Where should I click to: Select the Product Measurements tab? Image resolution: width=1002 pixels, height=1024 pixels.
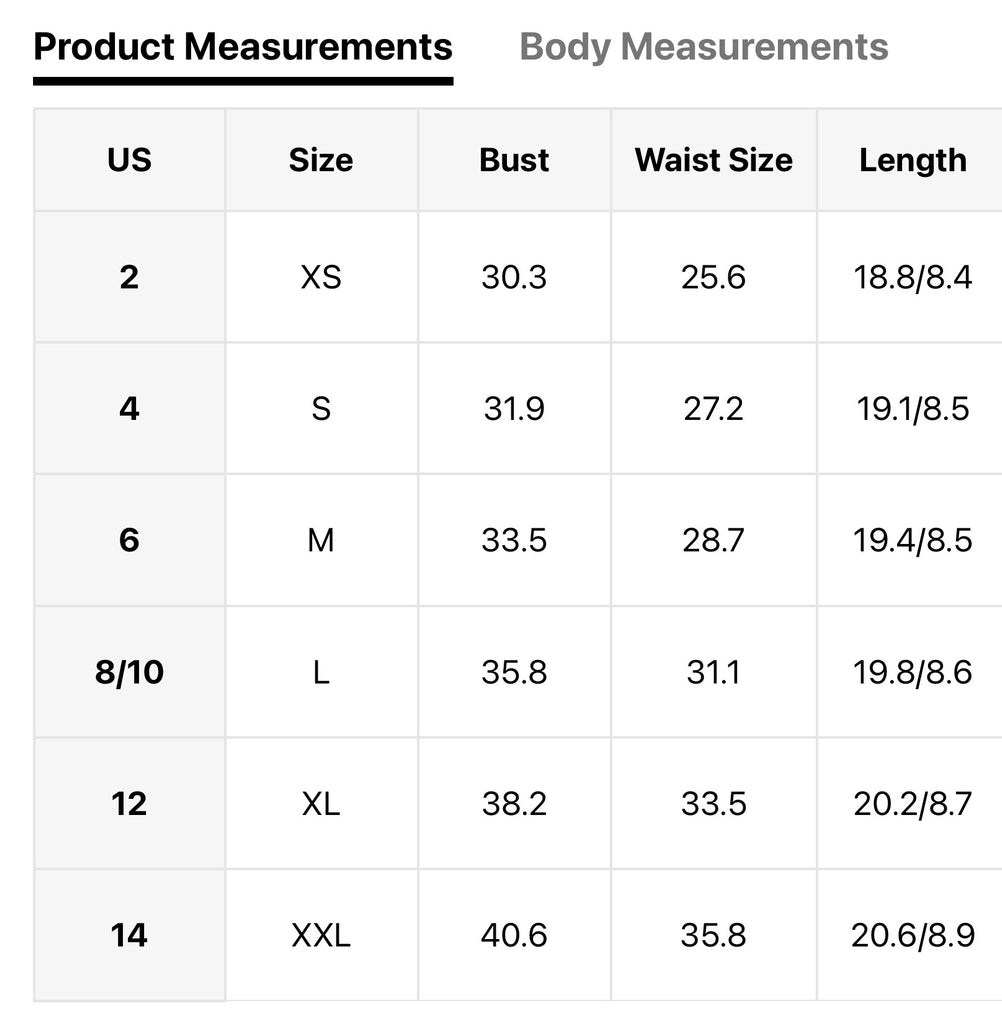(x=243, y=46)
